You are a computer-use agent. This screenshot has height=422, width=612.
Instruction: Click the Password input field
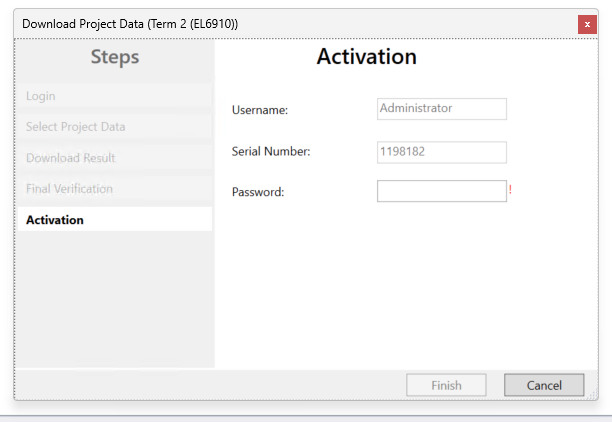click(441, 191)
